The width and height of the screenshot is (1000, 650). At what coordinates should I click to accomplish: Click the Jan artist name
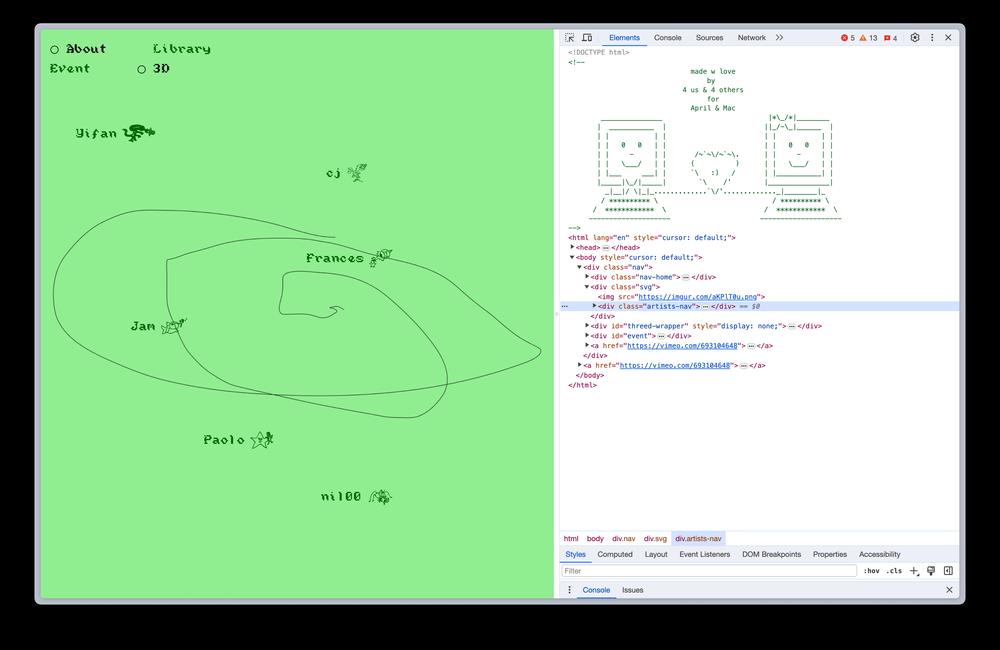pyautogui.click(x=143, y=326)
